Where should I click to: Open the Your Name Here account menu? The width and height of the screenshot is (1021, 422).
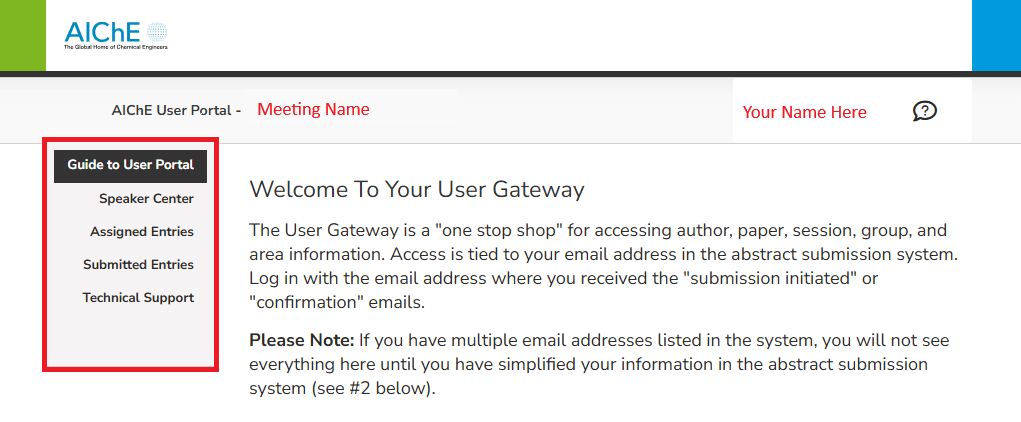[x=804, y=112]
